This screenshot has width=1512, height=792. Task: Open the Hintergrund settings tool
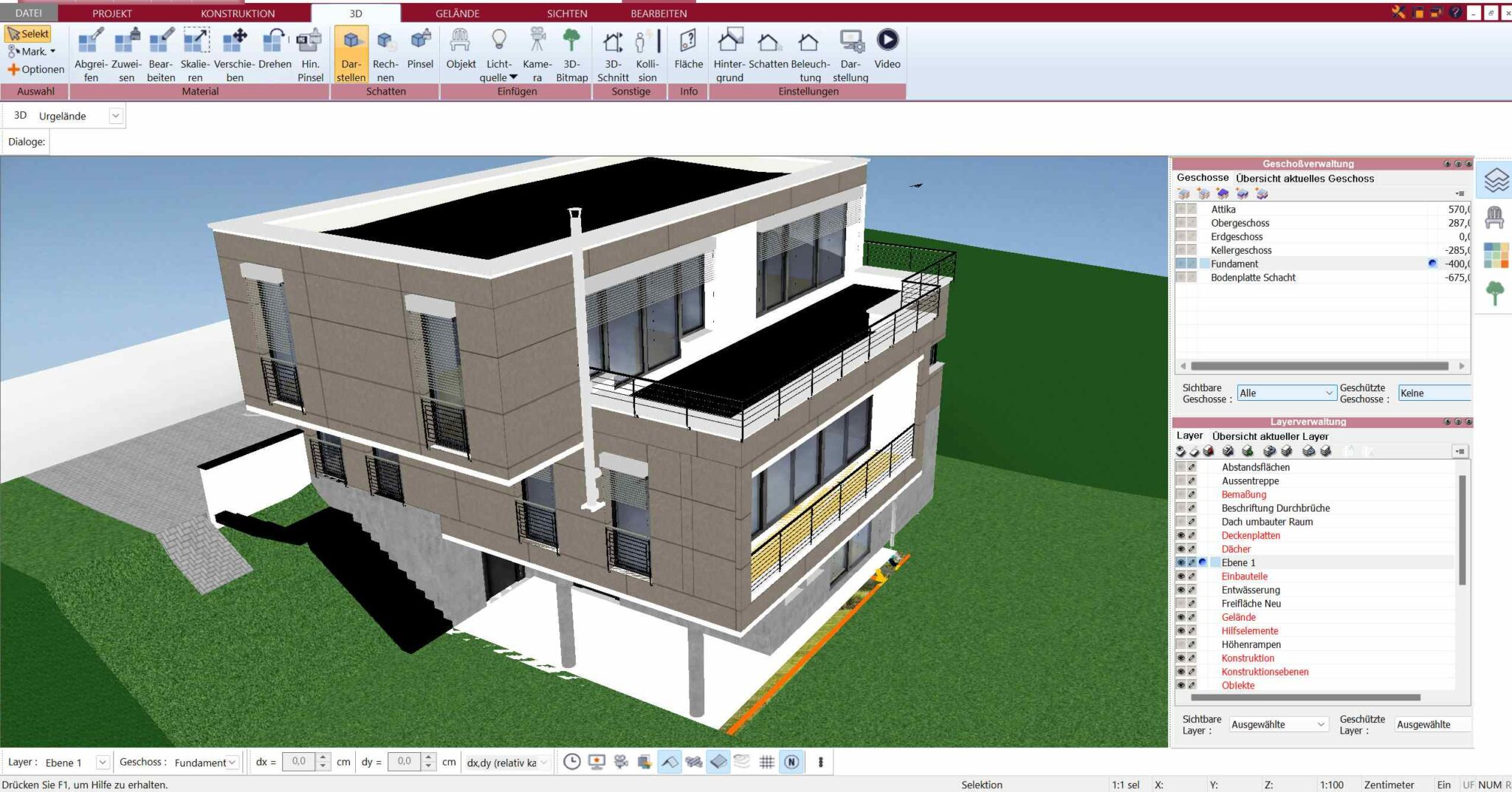(729, 52)
